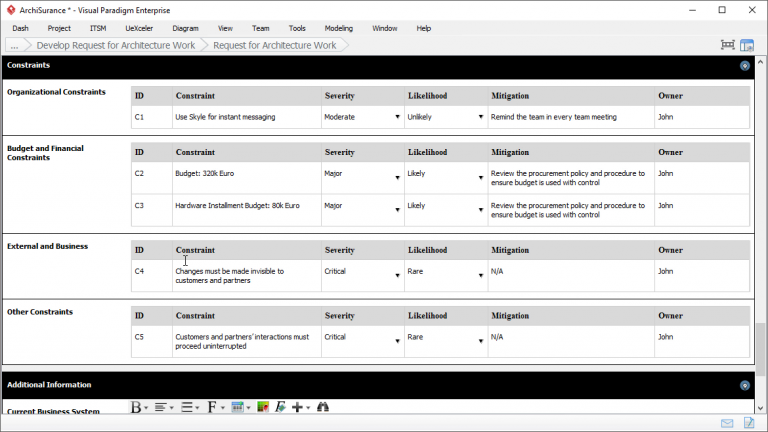
Task: Collapse the Additional Information section
Action: click(x=744, y=385)
